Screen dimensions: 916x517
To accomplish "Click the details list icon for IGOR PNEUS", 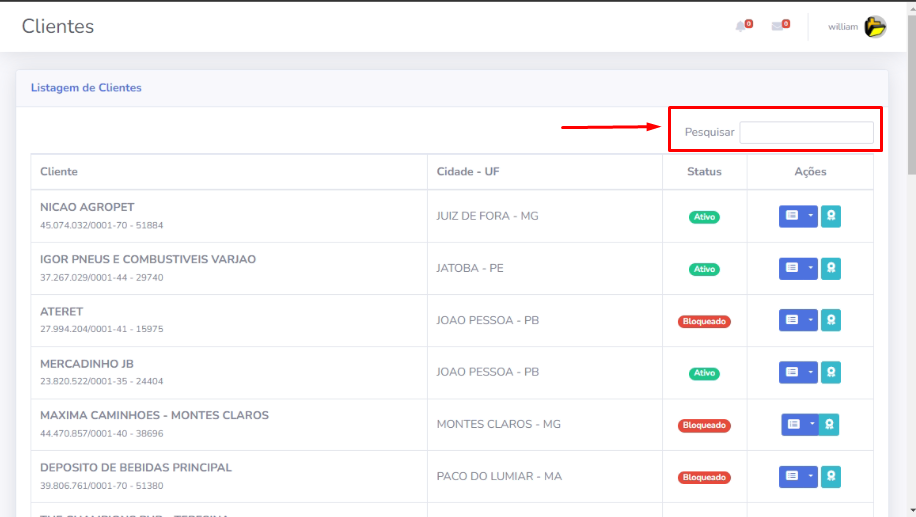I will tap(791, 268).
